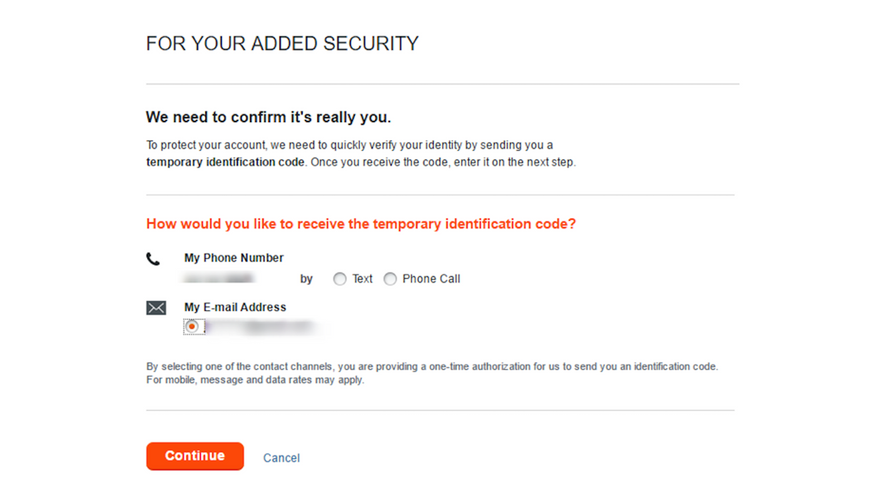Click the "Phone Call" option label

pyautogui.click(x=431, y=279)
